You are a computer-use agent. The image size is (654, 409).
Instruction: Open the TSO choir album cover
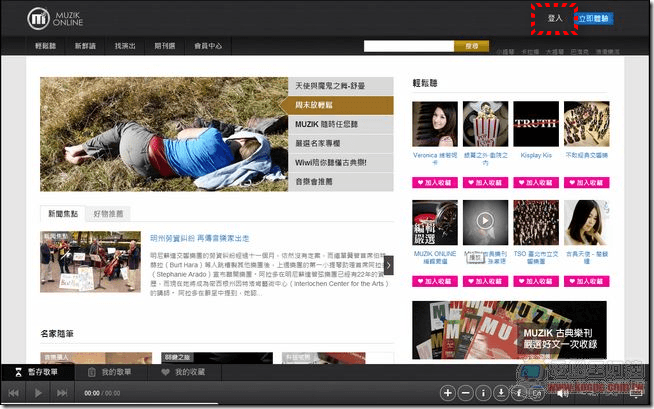(536, 223)
